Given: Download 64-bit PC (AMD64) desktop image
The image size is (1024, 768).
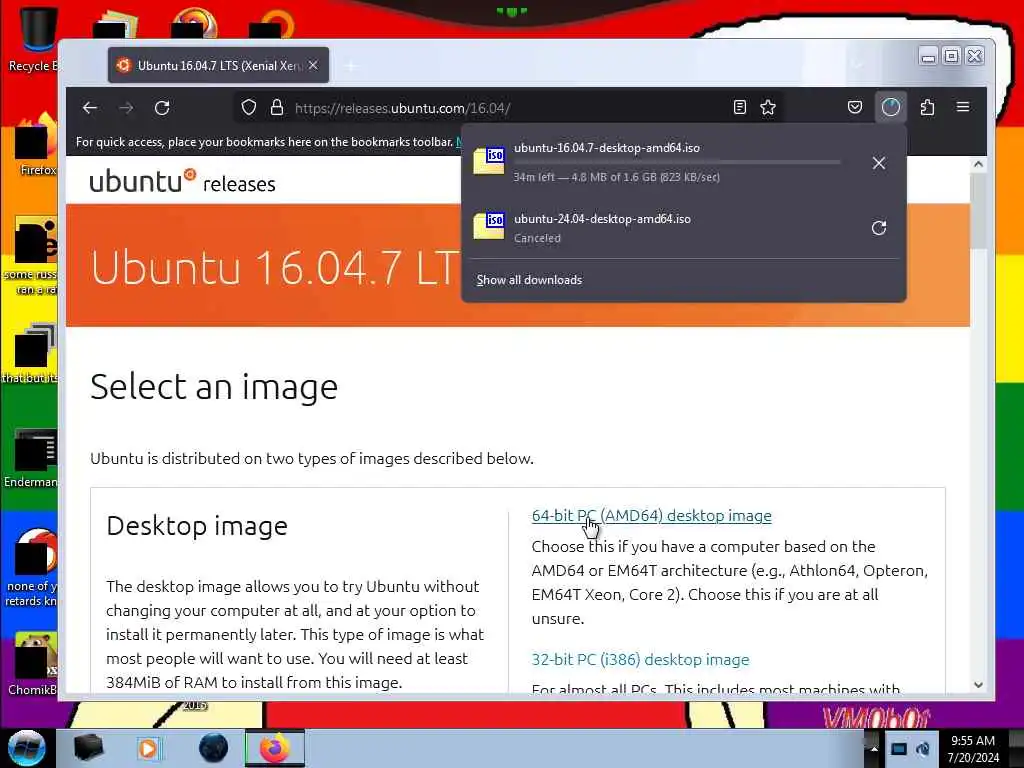Looking at the screenshot, I should pyautogui.click(x=651, y=516).
